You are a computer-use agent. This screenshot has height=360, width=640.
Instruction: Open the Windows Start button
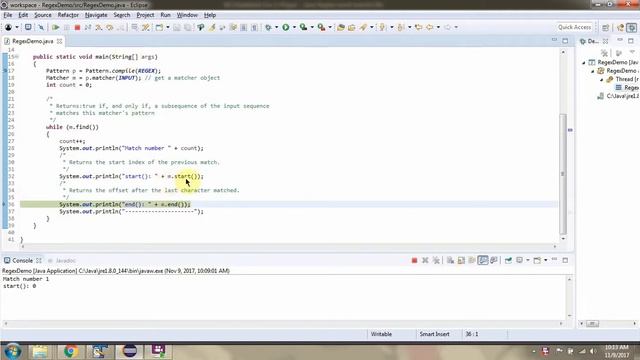click(12, 351)
